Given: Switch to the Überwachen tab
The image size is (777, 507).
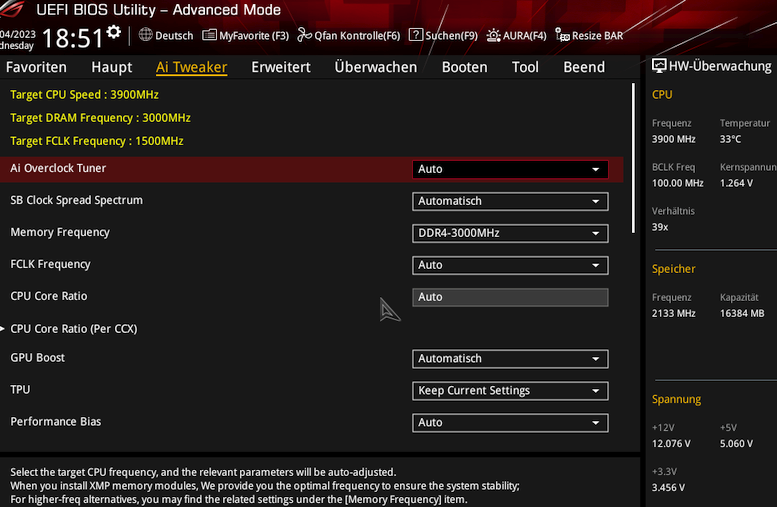Looking at the screenshot, I should pyautogui.click(x=376, y=67).
